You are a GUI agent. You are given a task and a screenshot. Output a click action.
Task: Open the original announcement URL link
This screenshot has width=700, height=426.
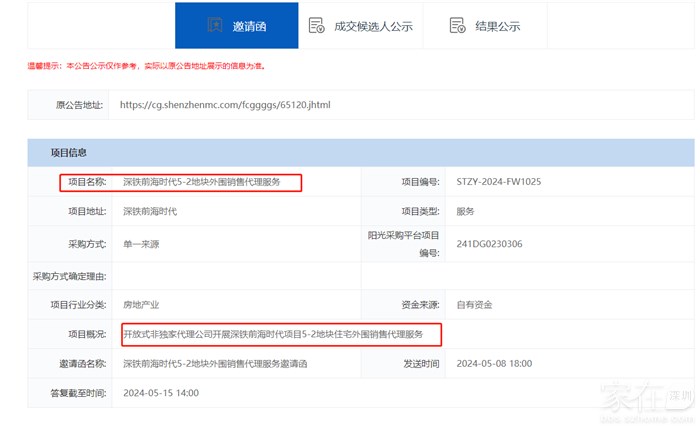(224, 104)
